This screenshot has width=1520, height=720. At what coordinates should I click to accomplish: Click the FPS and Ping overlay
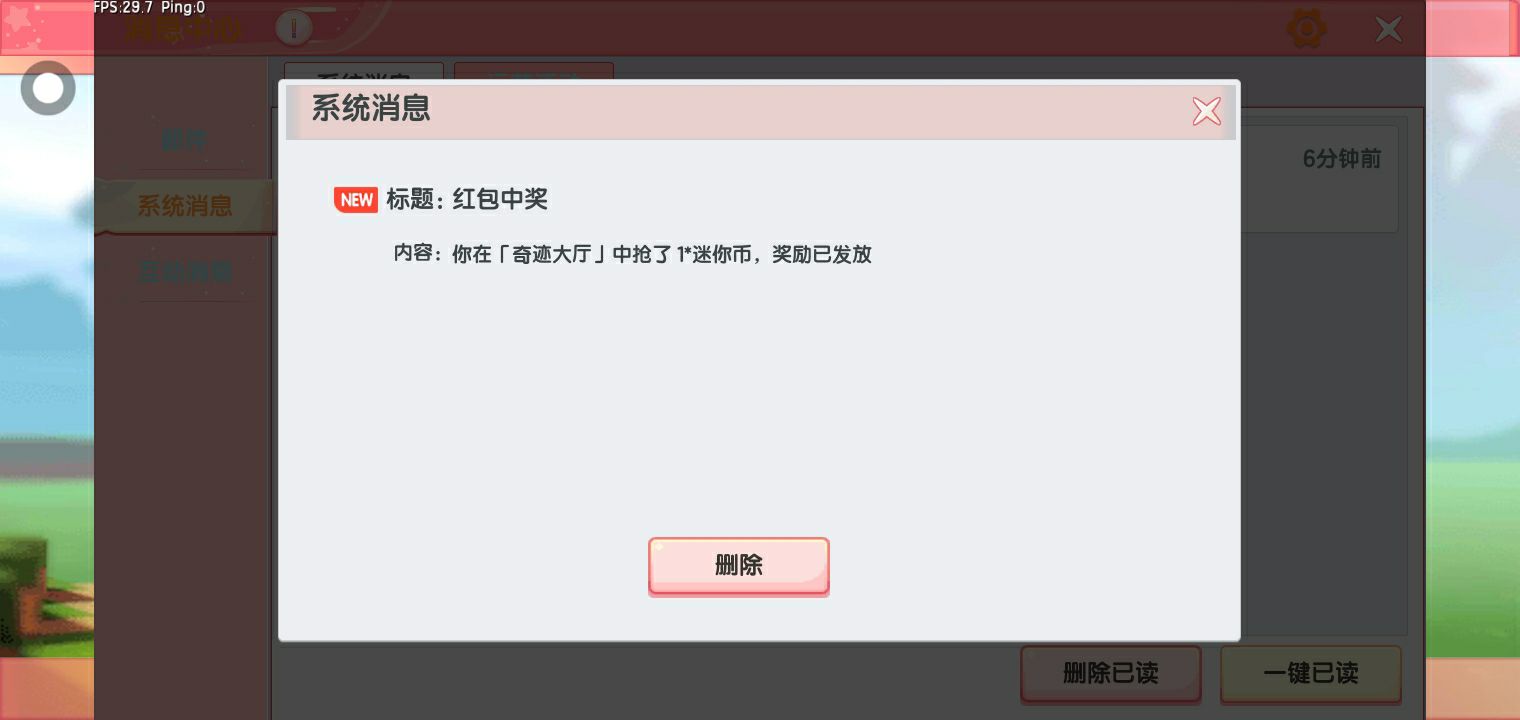coord(150,8)
